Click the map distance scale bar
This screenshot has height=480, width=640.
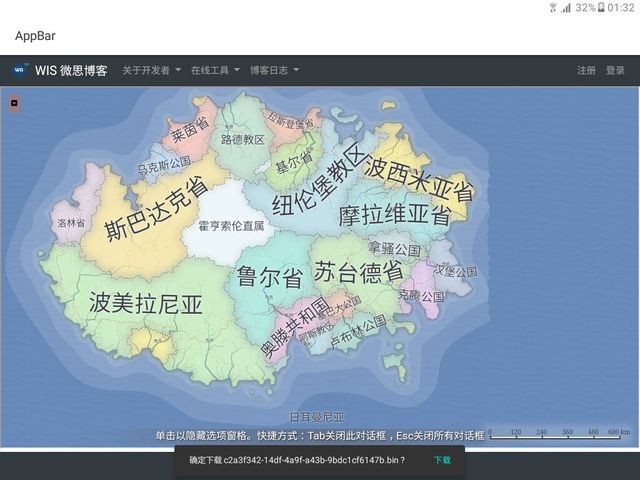click(560, 435)
